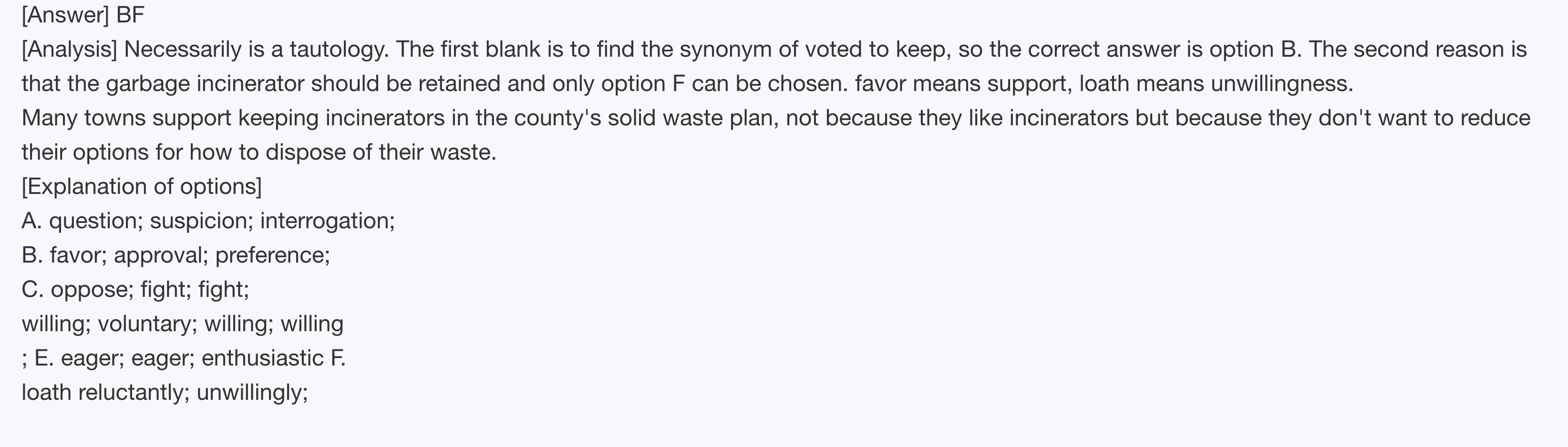Click the "[Analysis]" label
Viewport: 1568px width, 447px height.
pos(70,49)
